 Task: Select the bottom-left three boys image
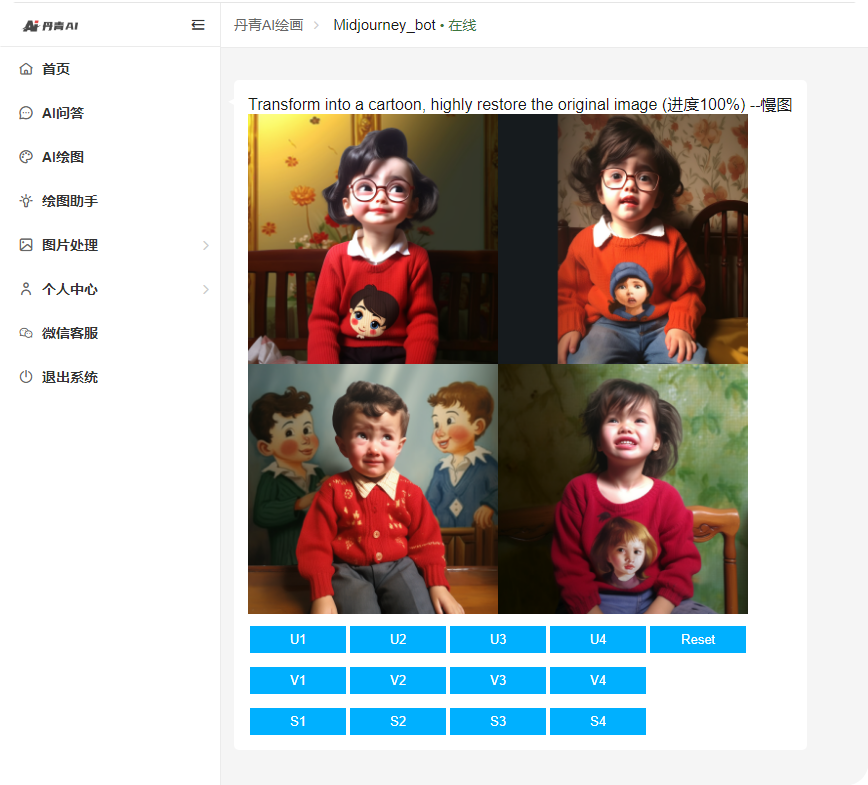[372, 489]
